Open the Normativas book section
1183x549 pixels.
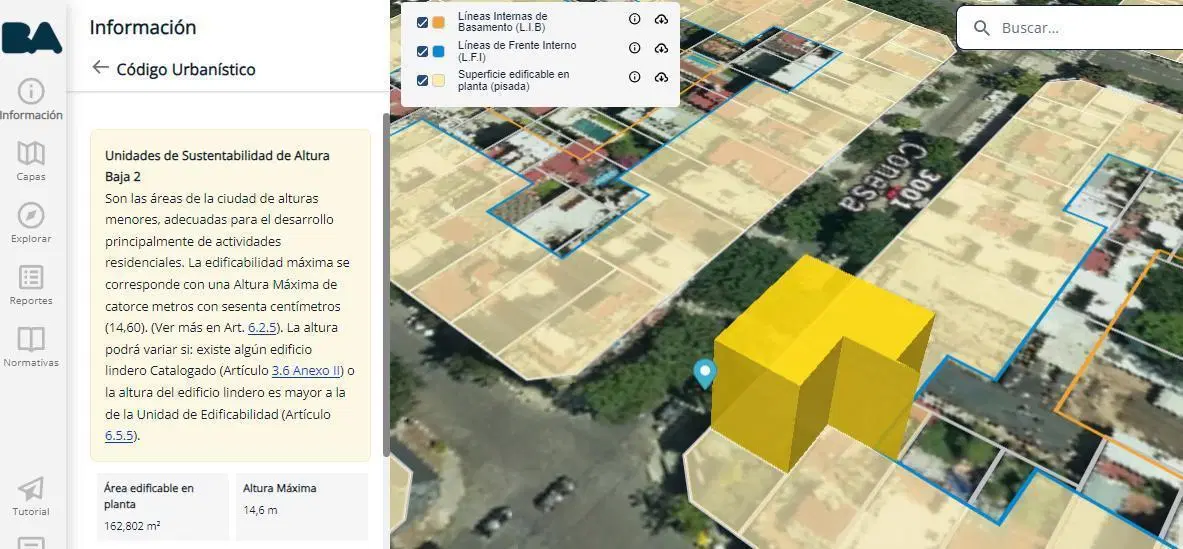pos(31,347)
